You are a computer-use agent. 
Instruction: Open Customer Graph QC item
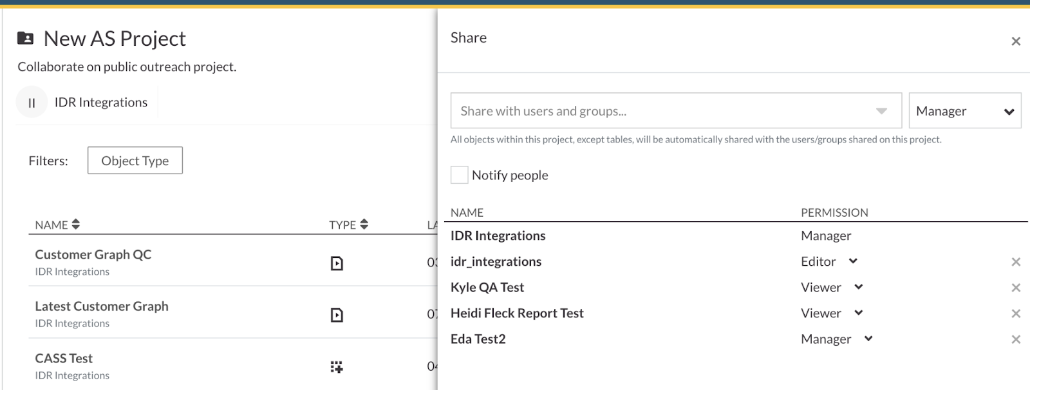coord(93,254)
